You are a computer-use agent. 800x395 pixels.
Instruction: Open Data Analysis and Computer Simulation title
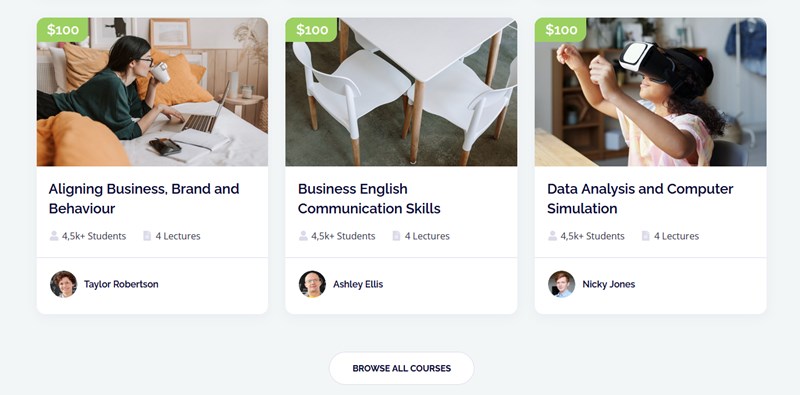pos(640,199)
